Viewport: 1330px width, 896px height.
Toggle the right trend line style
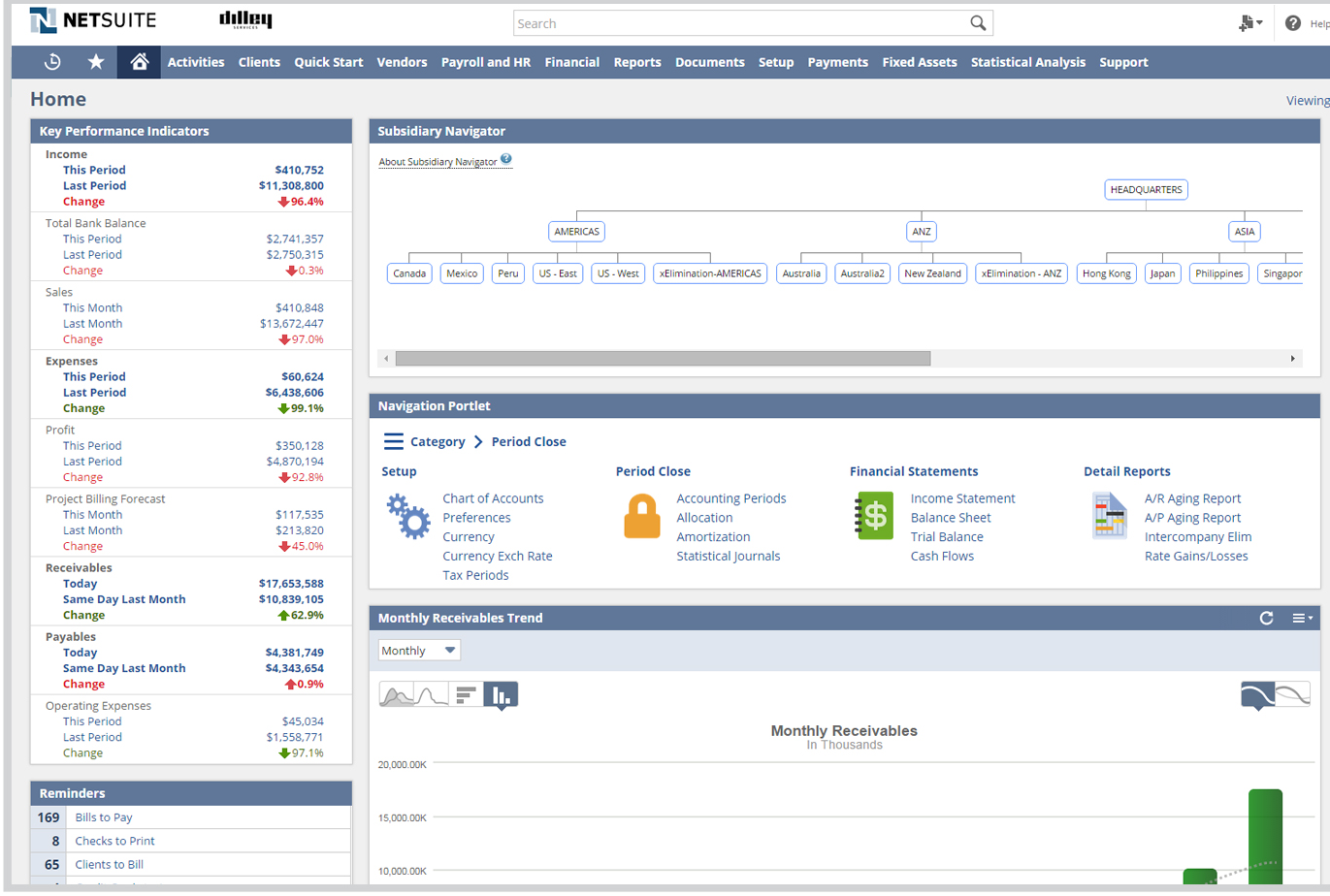point(1293,694)
